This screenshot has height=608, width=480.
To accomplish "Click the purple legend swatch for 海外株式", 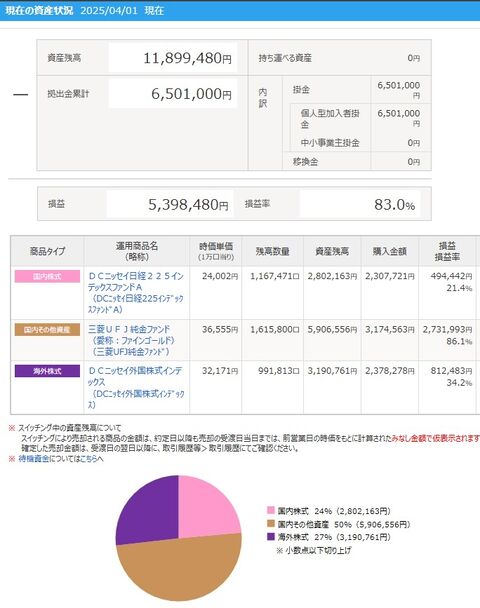I will (x=271, y=537).
